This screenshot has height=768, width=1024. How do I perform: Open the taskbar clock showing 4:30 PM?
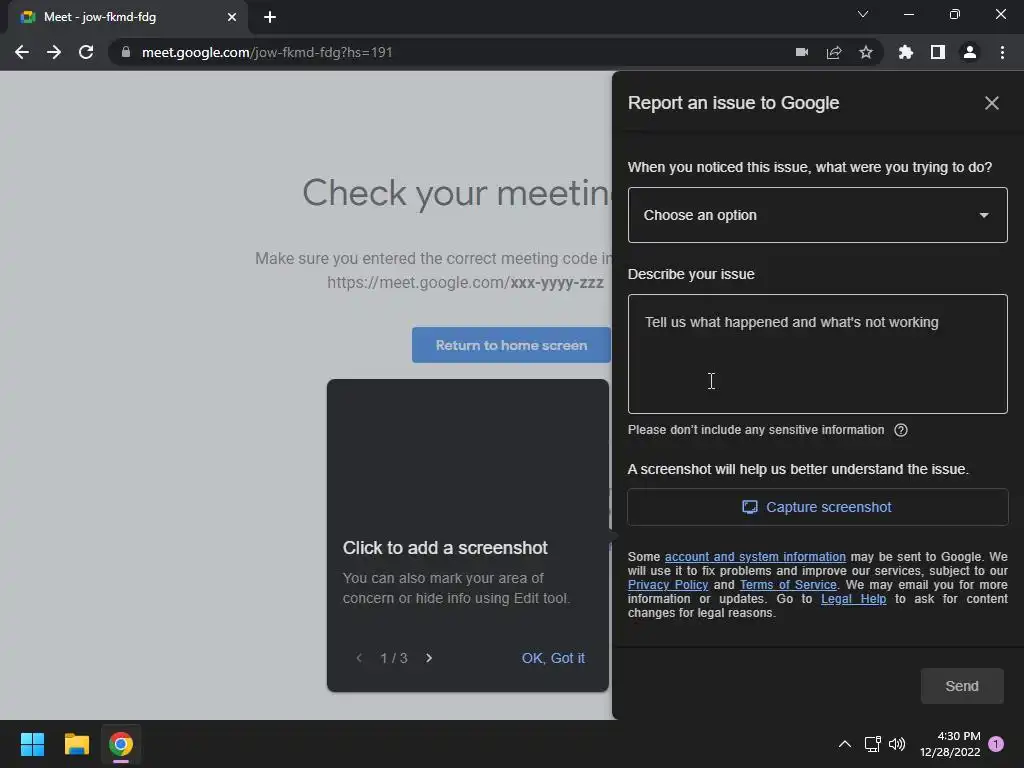point(950,744)
